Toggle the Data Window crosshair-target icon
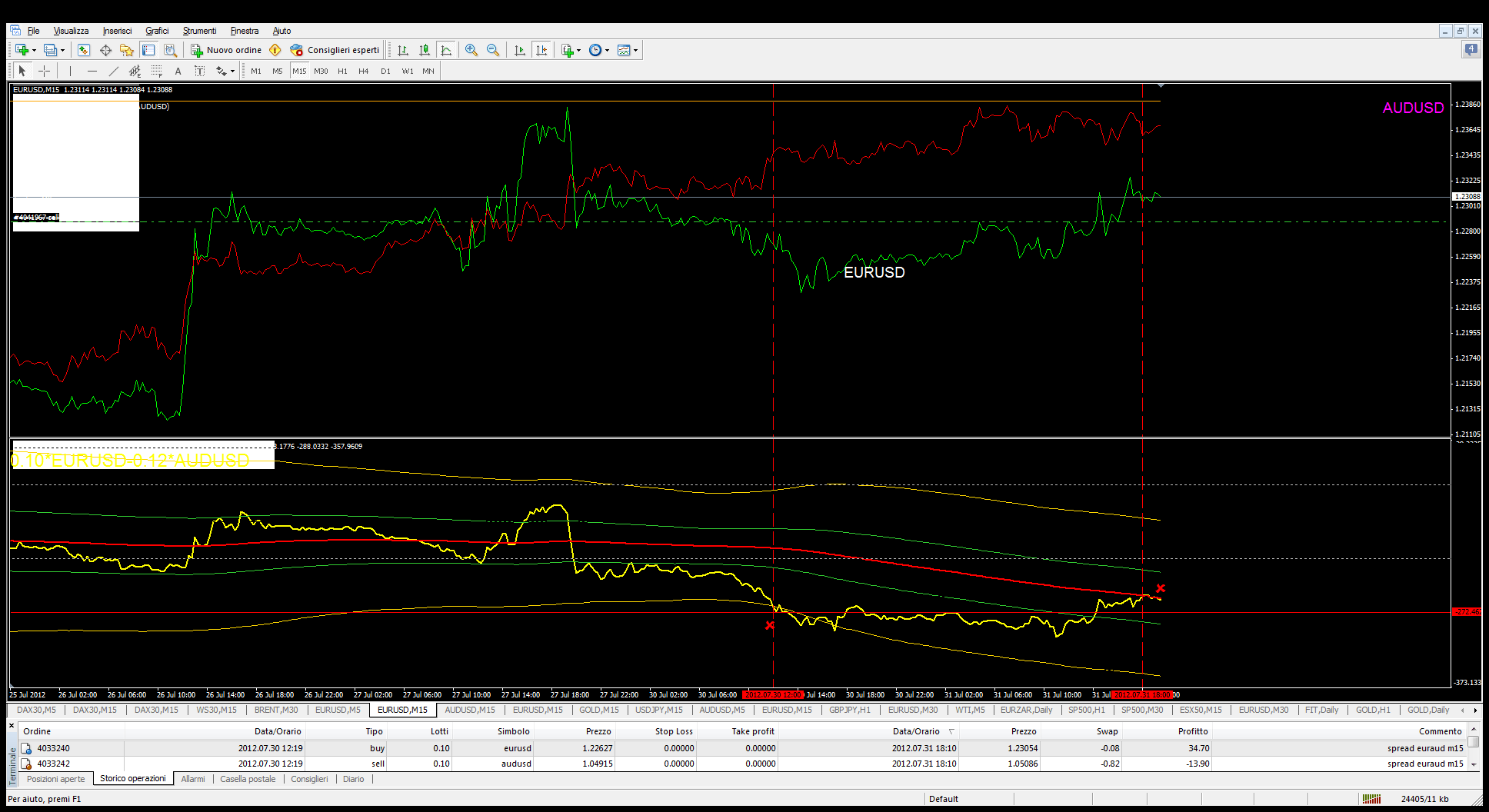The width and height of the screenshot is (1489, 812). click(x=105, y=50)
